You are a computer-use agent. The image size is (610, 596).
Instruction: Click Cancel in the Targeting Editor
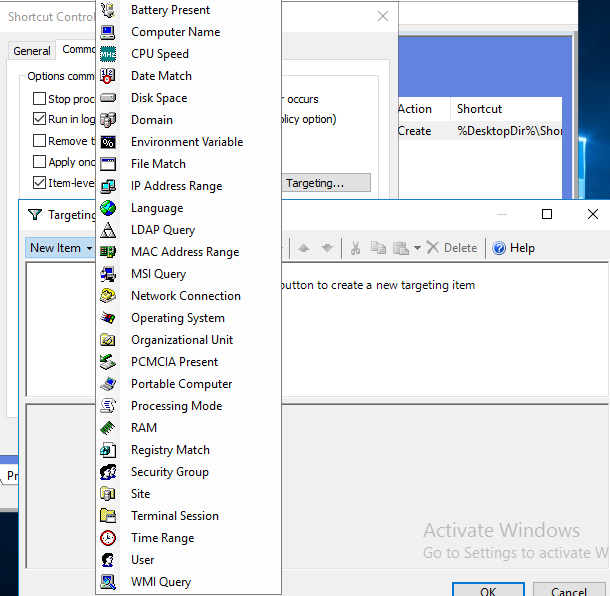568,590
